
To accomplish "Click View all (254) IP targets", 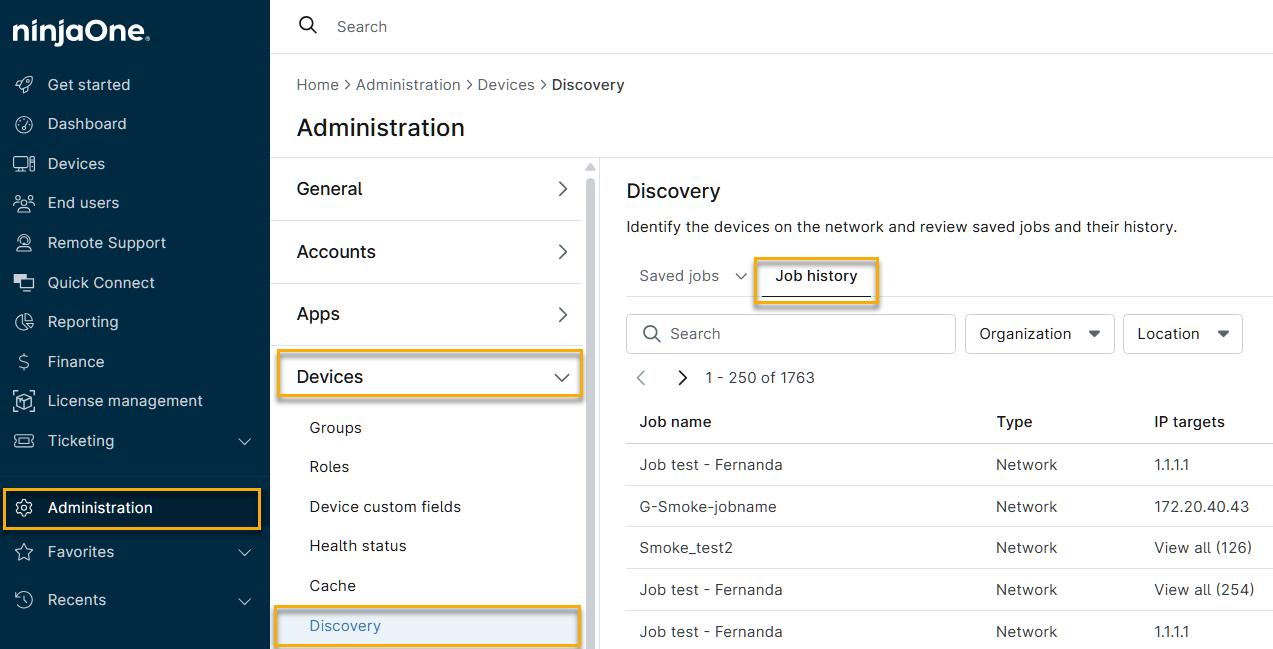I will click(1204, 590).
